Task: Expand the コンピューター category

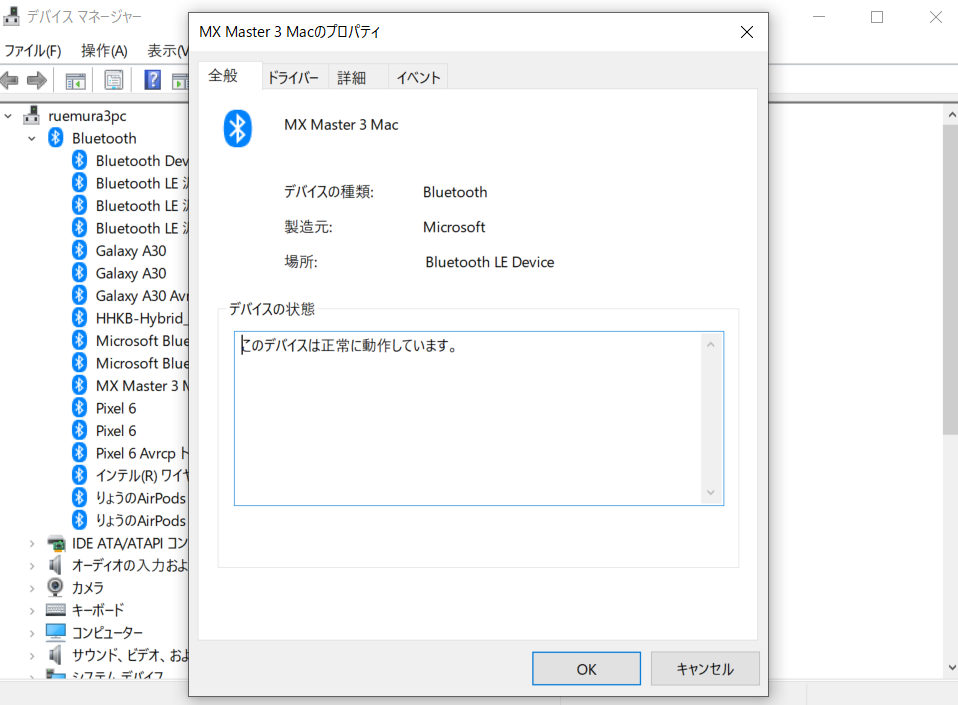Action: [x=32, y=633]
